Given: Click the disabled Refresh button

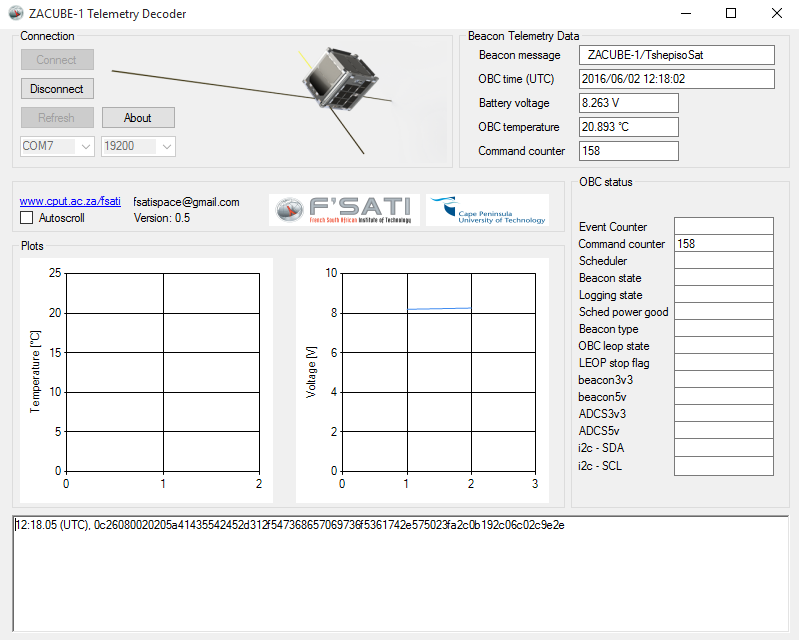Looking at the screenshot, I should click(x=57, y=118).
